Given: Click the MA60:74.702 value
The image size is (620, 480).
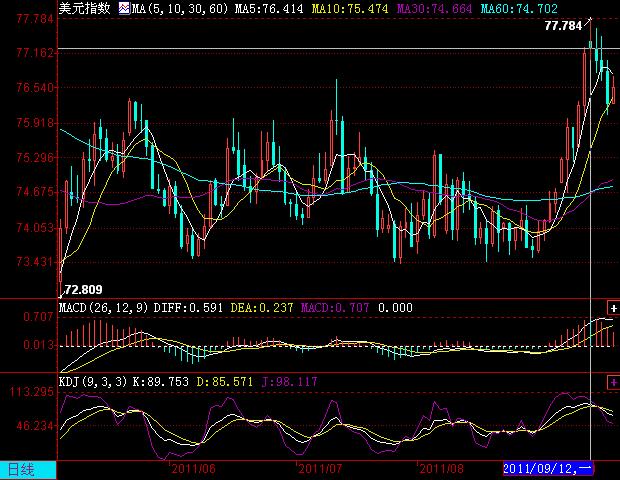Looking at the screenshot, I should pyautogui.click(x=519, y=8).
